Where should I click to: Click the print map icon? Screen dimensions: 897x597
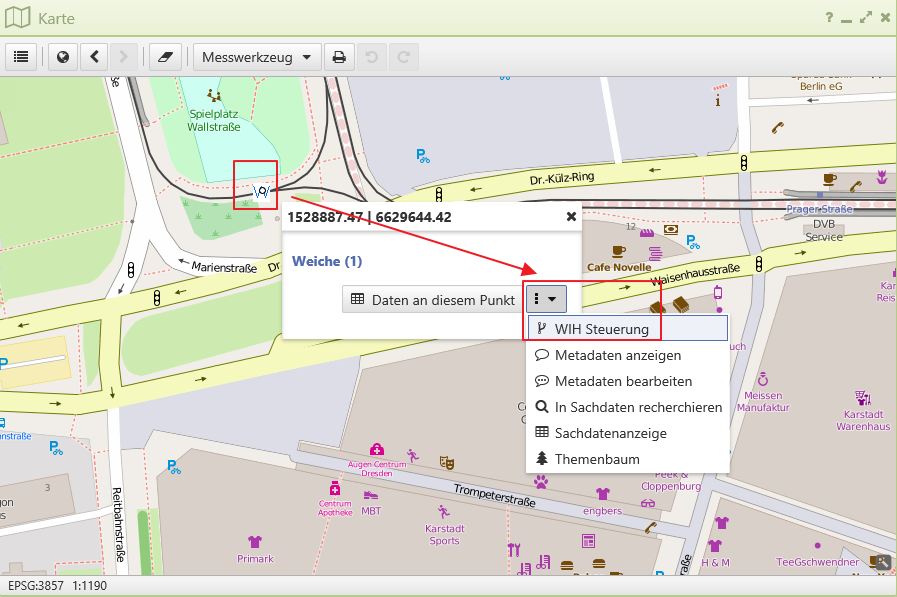point(339,57)
